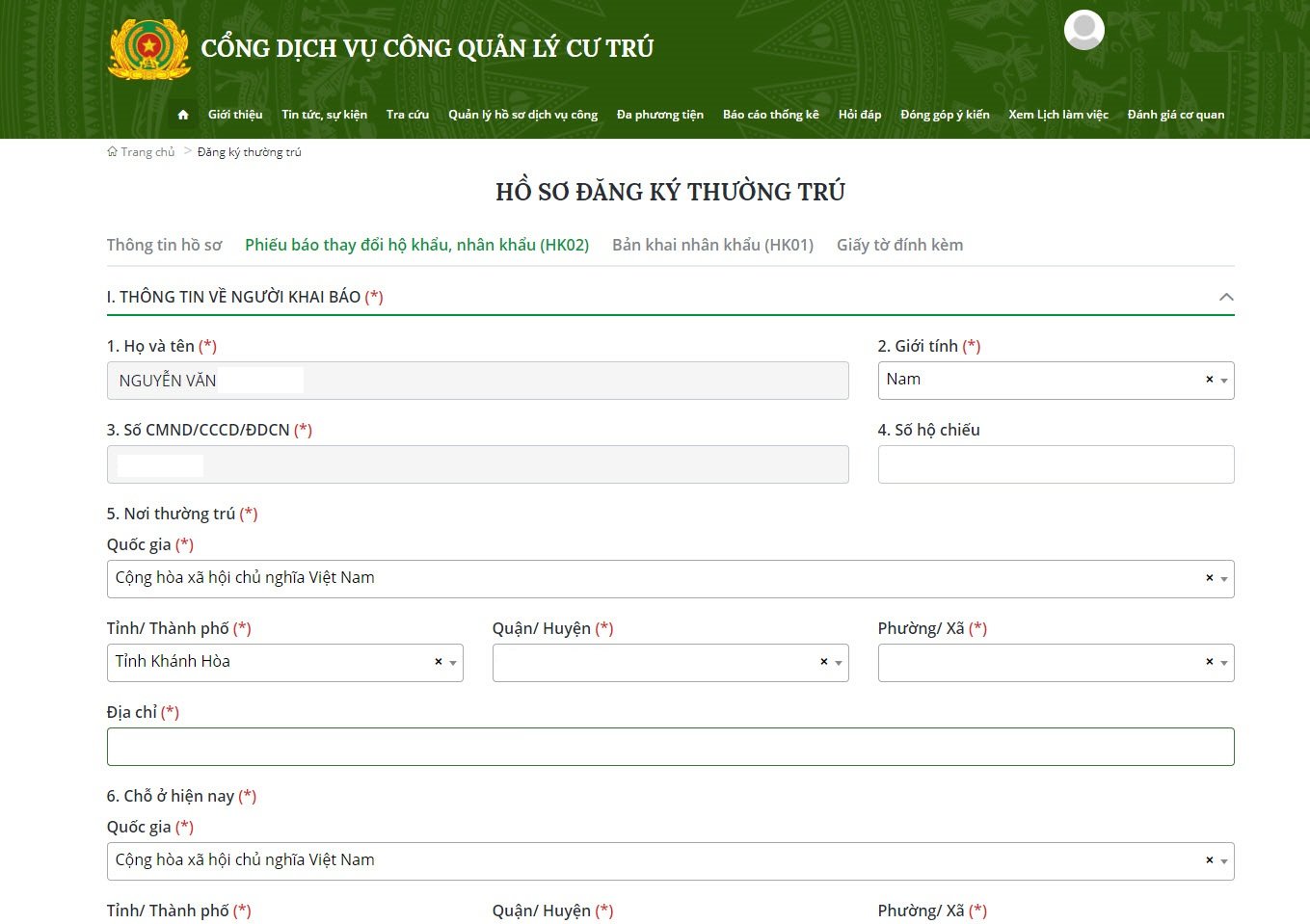1310x924 pixels.
Task: Click the Địa chỉ text input field
Action: tap(670, 747)
